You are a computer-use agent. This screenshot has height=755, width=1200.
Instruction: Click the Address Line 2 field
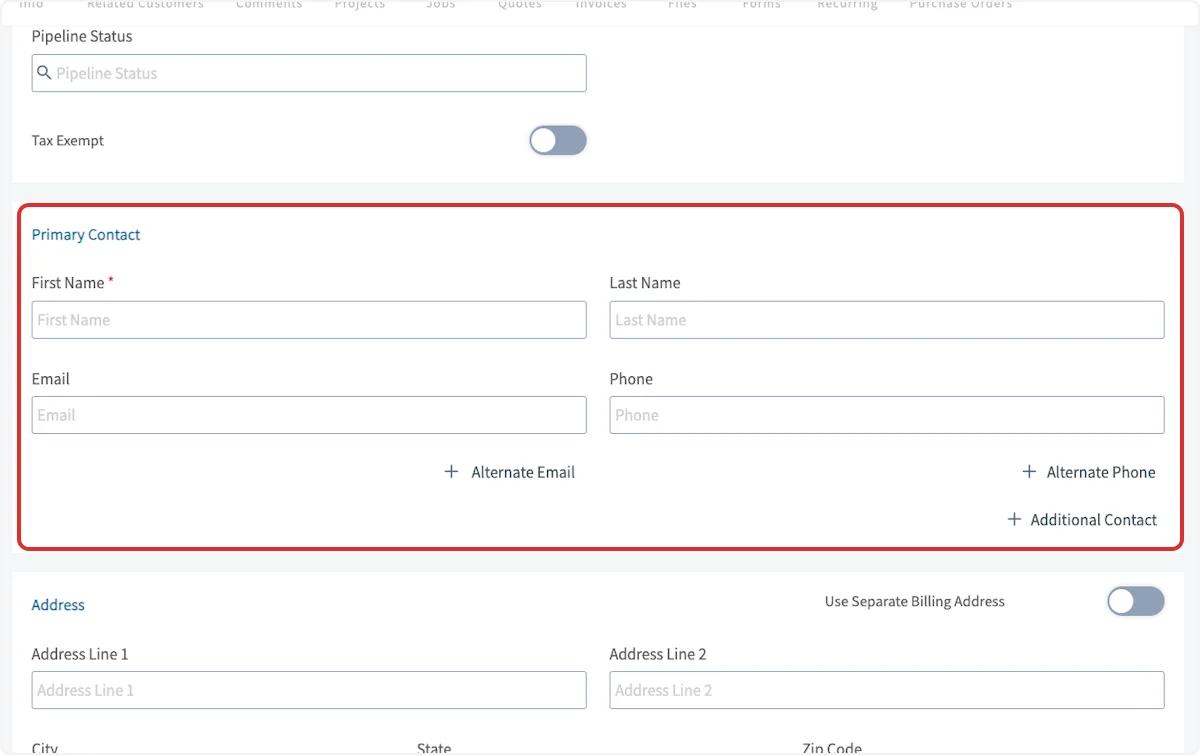(x=887, y=690)
